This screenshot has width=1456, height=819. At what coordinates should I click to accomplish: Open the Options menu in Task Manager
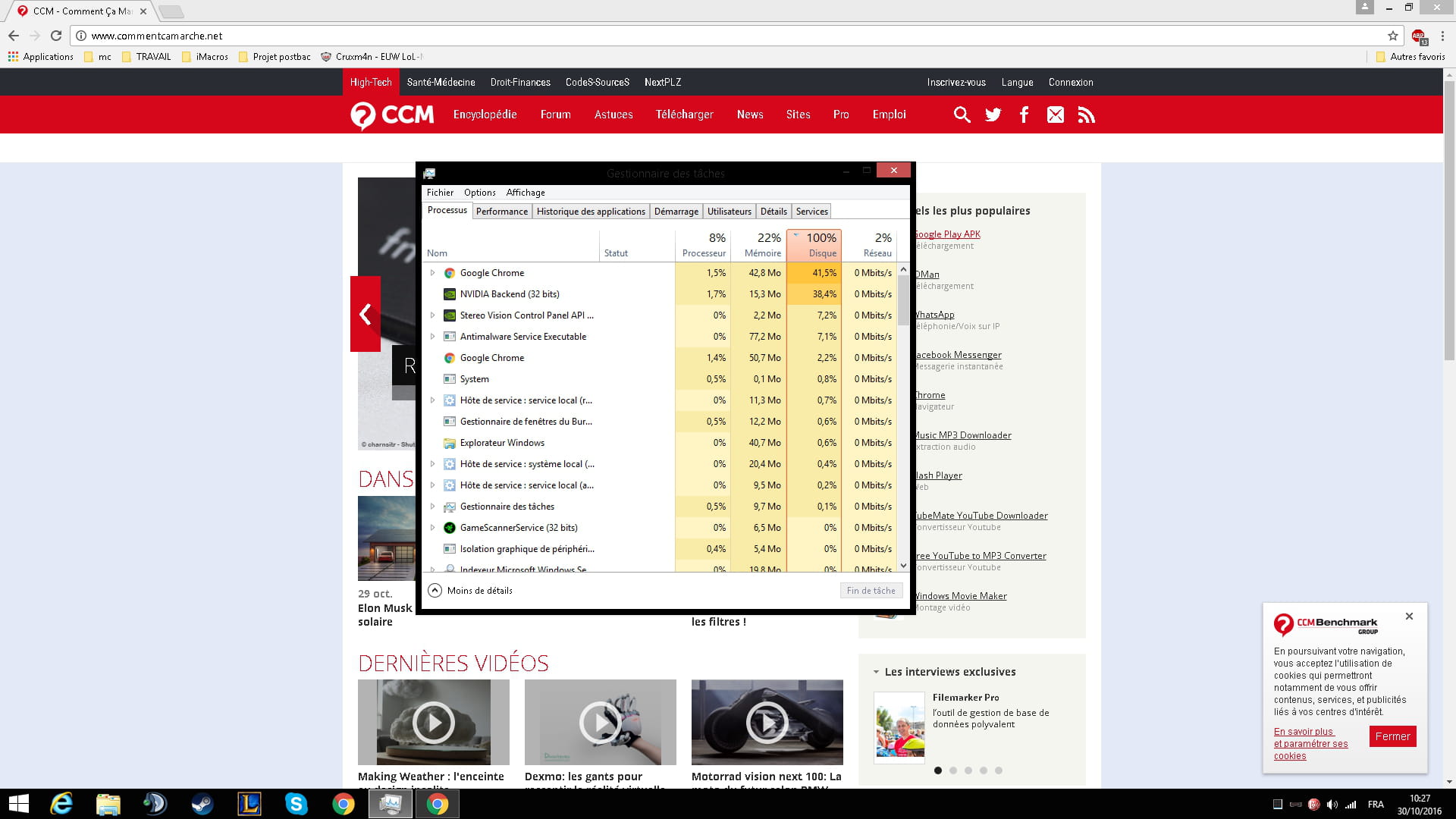click(479, 193)
